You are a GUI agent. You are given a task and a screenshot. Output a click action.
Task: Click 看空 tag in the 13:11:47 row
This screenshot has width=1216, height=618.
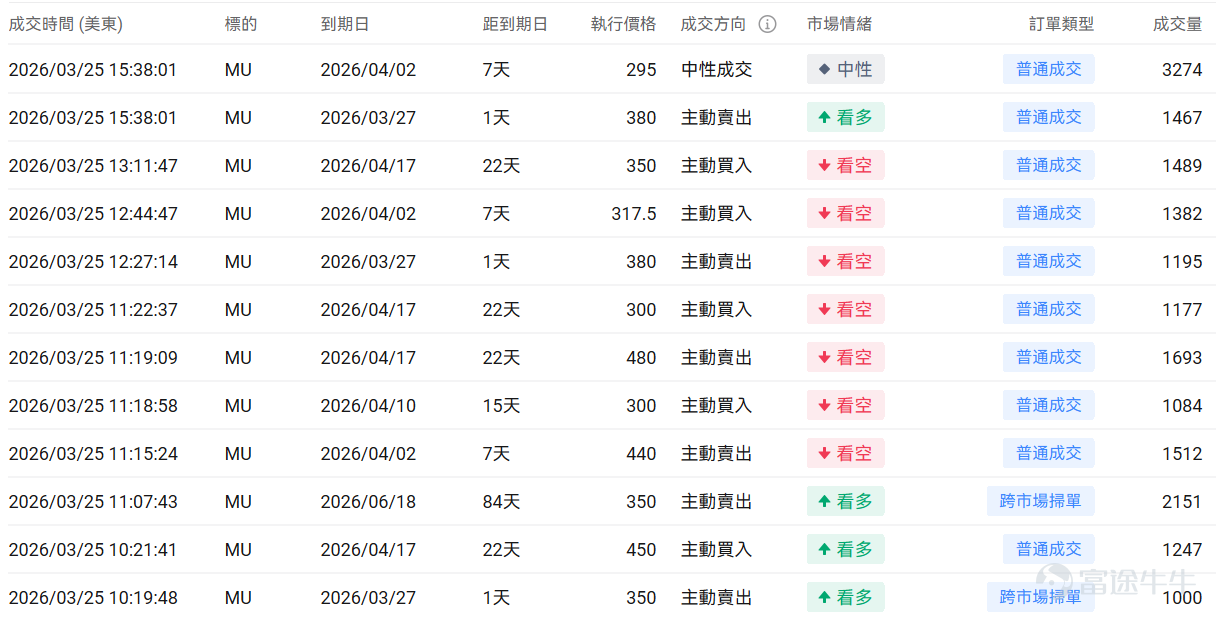pyautogui.click(x=846, y=165)
